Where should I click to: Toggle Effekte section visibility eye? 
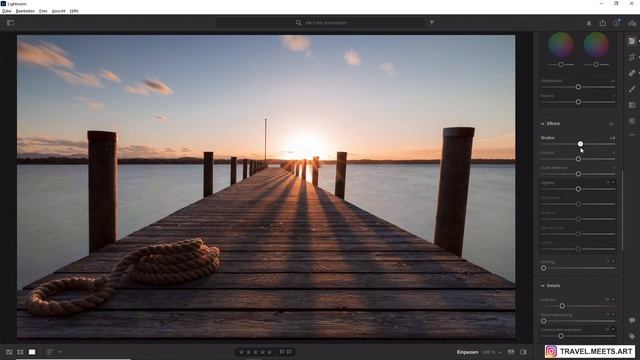click(x=611, y=124)
